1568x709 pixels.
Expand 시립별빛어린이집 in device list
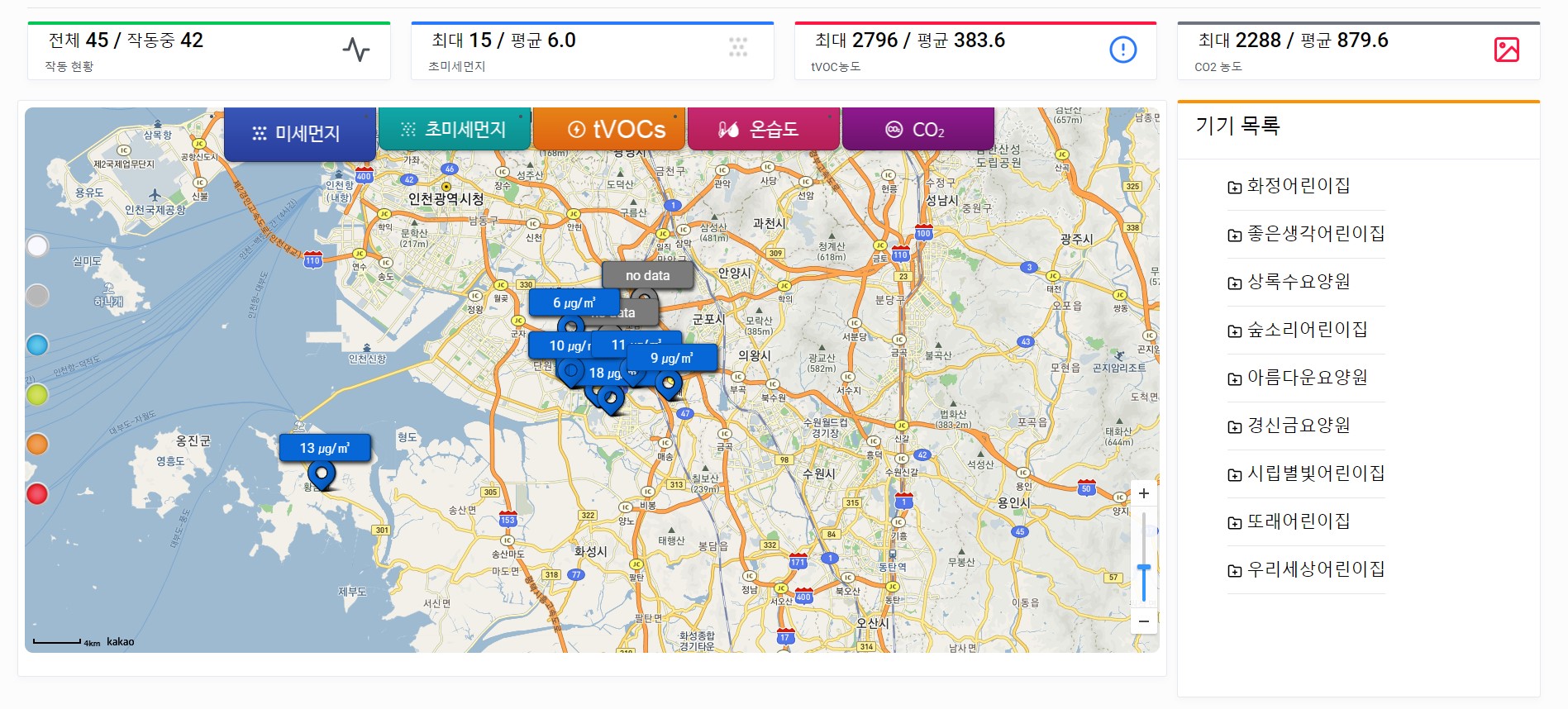click(1306, 474)
